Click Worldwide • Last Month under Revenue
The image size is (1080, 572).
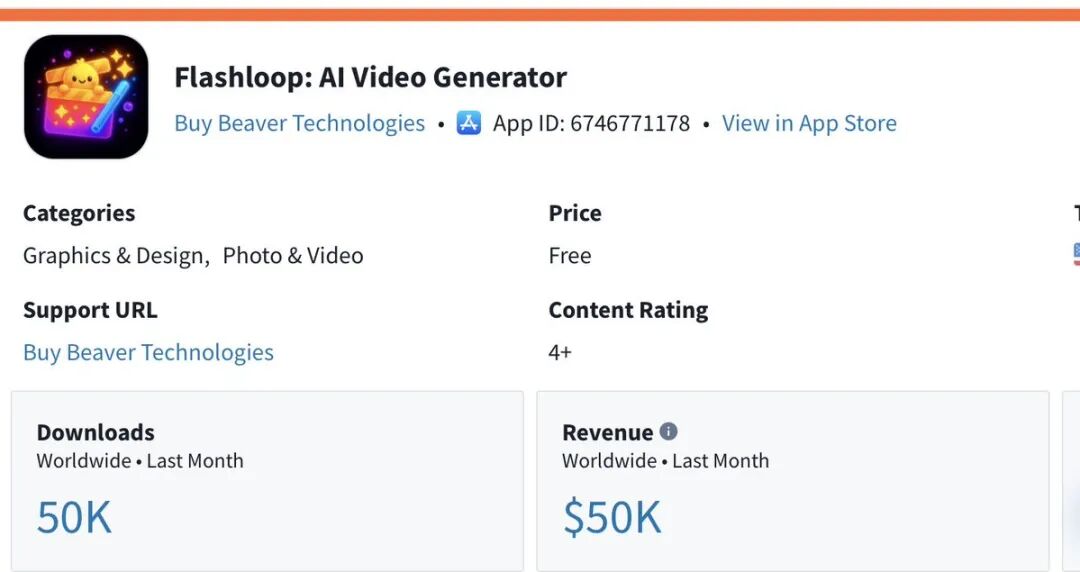pyautogui.click(x=665, y=461)
